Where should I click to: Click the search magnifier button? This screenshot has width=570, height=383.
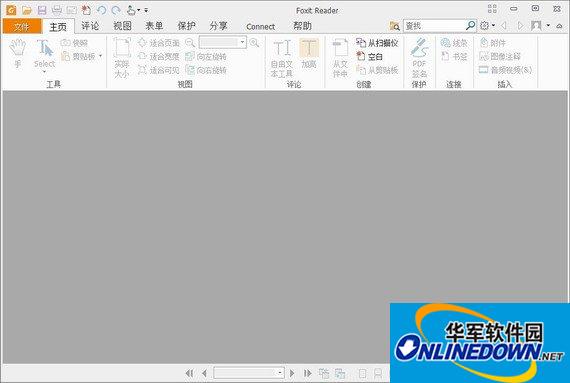(470, 25)
